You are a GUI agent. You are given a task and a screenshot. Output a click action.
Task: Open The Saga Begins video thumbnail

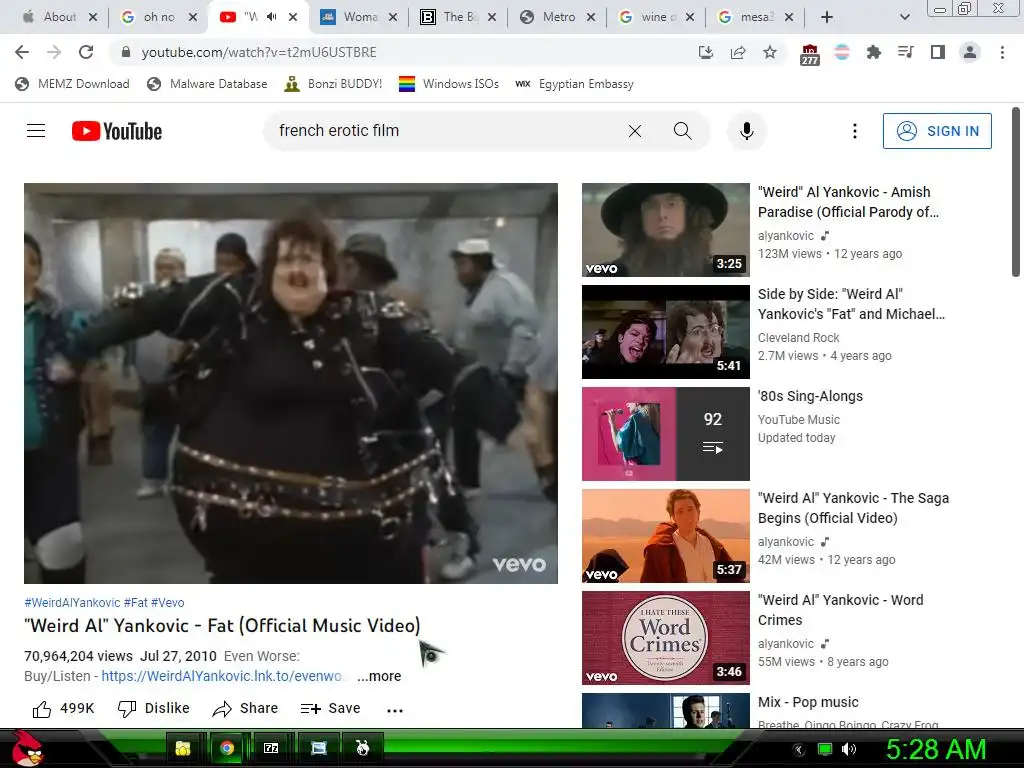coord(665,536)
